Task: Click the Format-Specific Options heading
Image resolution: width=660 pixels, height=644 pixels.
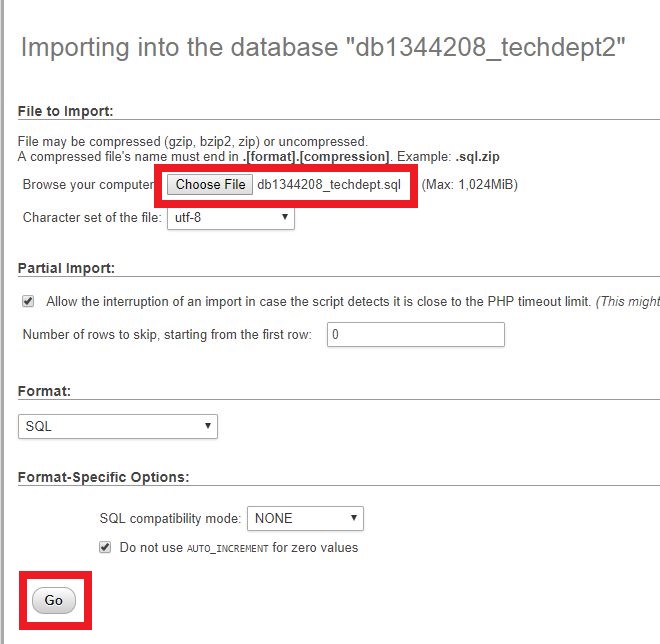Action: (104, 476)
